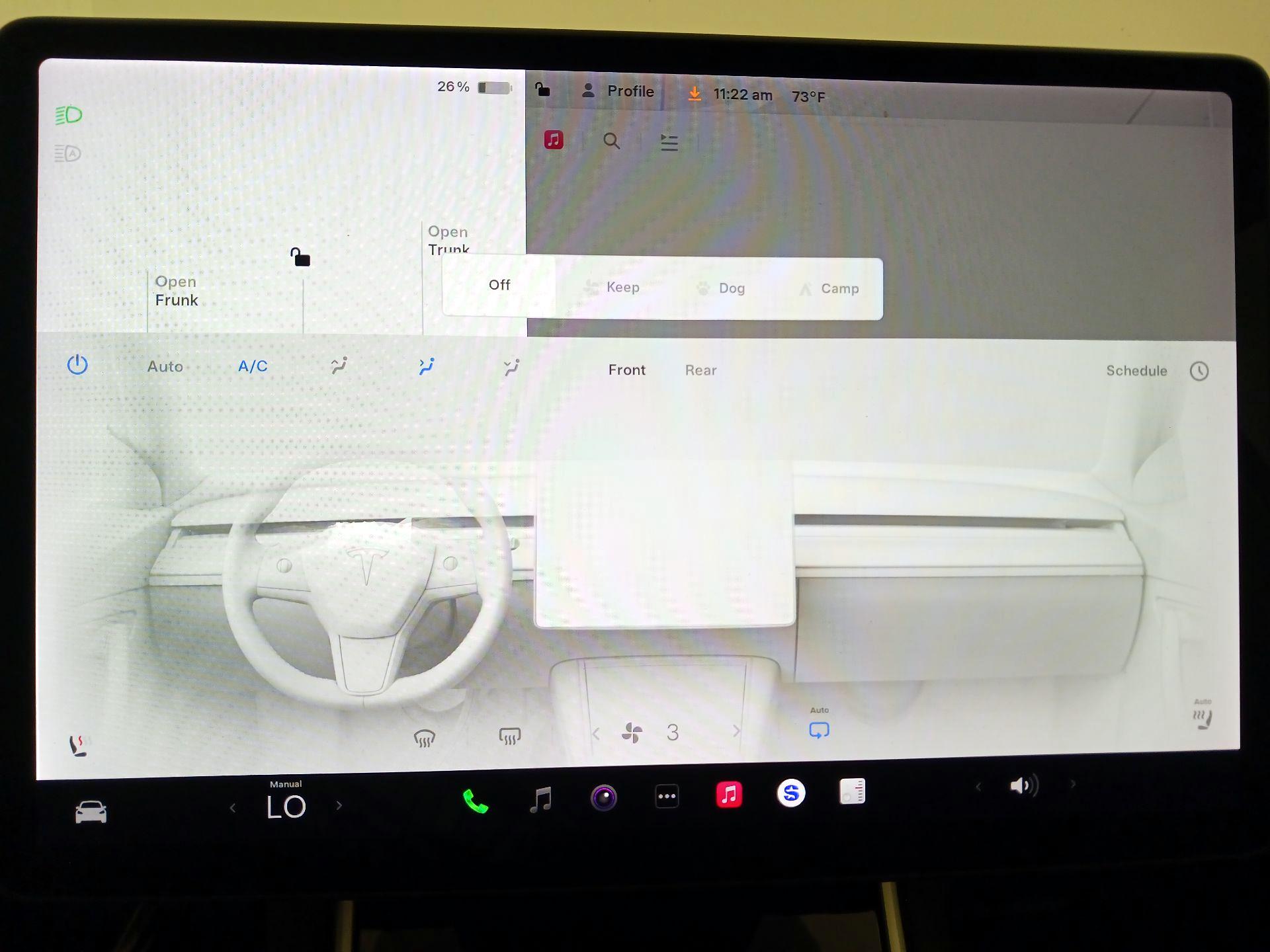
Task: Toggle A/C on or off
Action: (253, 366)
